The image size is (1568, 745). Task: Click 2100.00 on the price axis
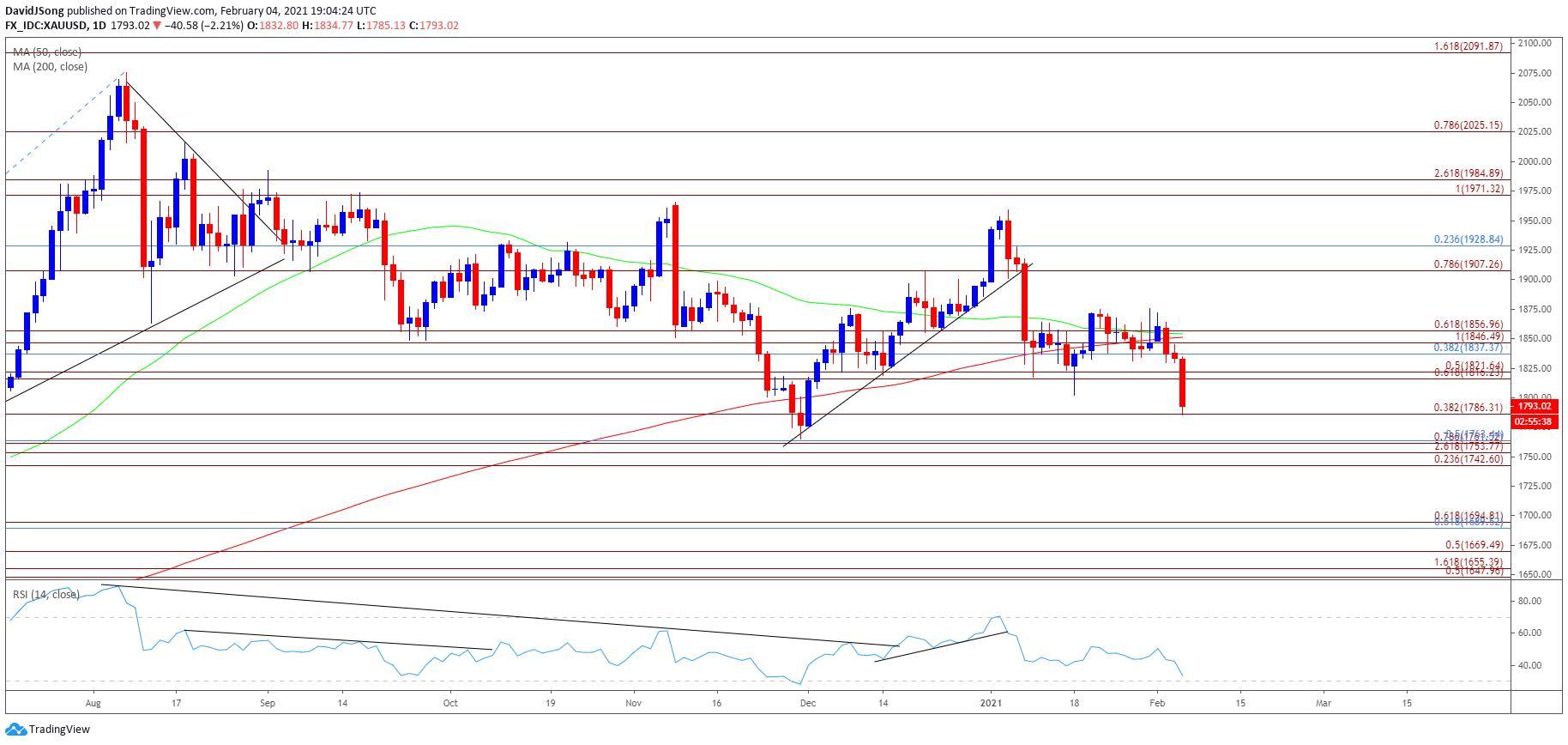click(x=1535, y=43)
